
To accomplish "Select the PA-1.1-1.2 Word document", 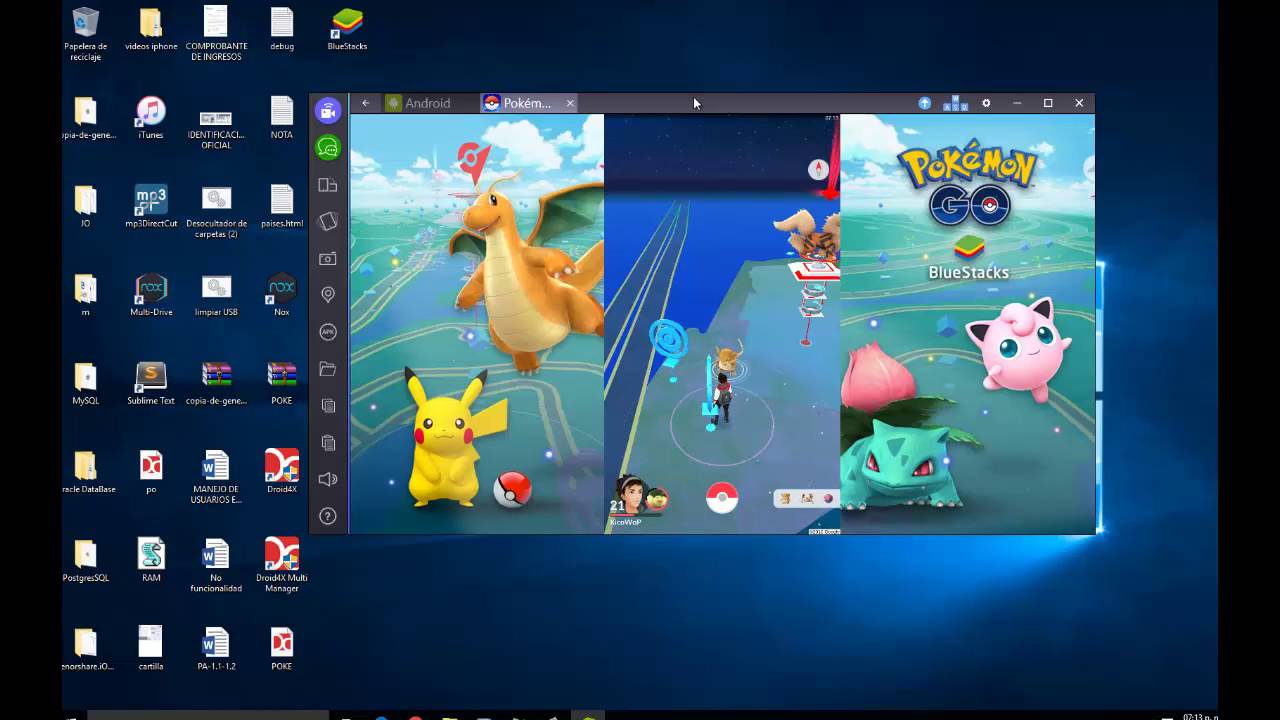I will tap(216, 648).
